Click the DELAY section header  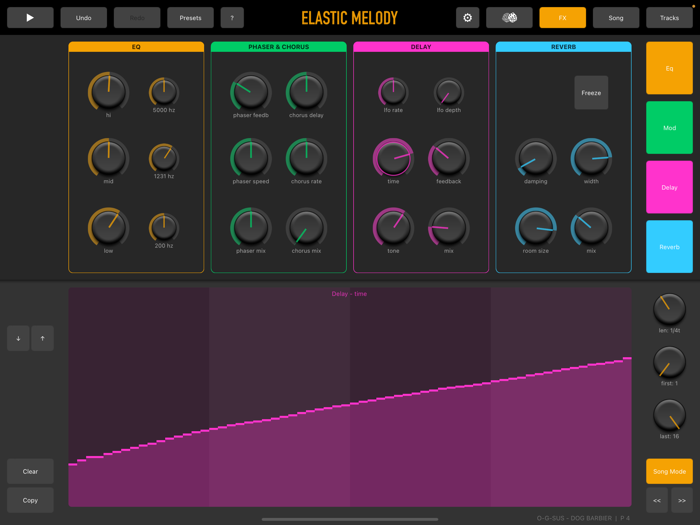(x=421, y=46)
